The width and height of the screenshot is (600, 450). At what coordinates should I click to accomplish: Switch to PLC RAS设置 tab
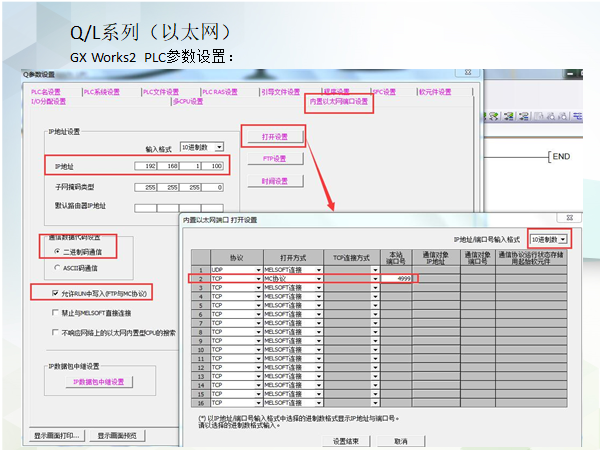[x=220, y=92]
